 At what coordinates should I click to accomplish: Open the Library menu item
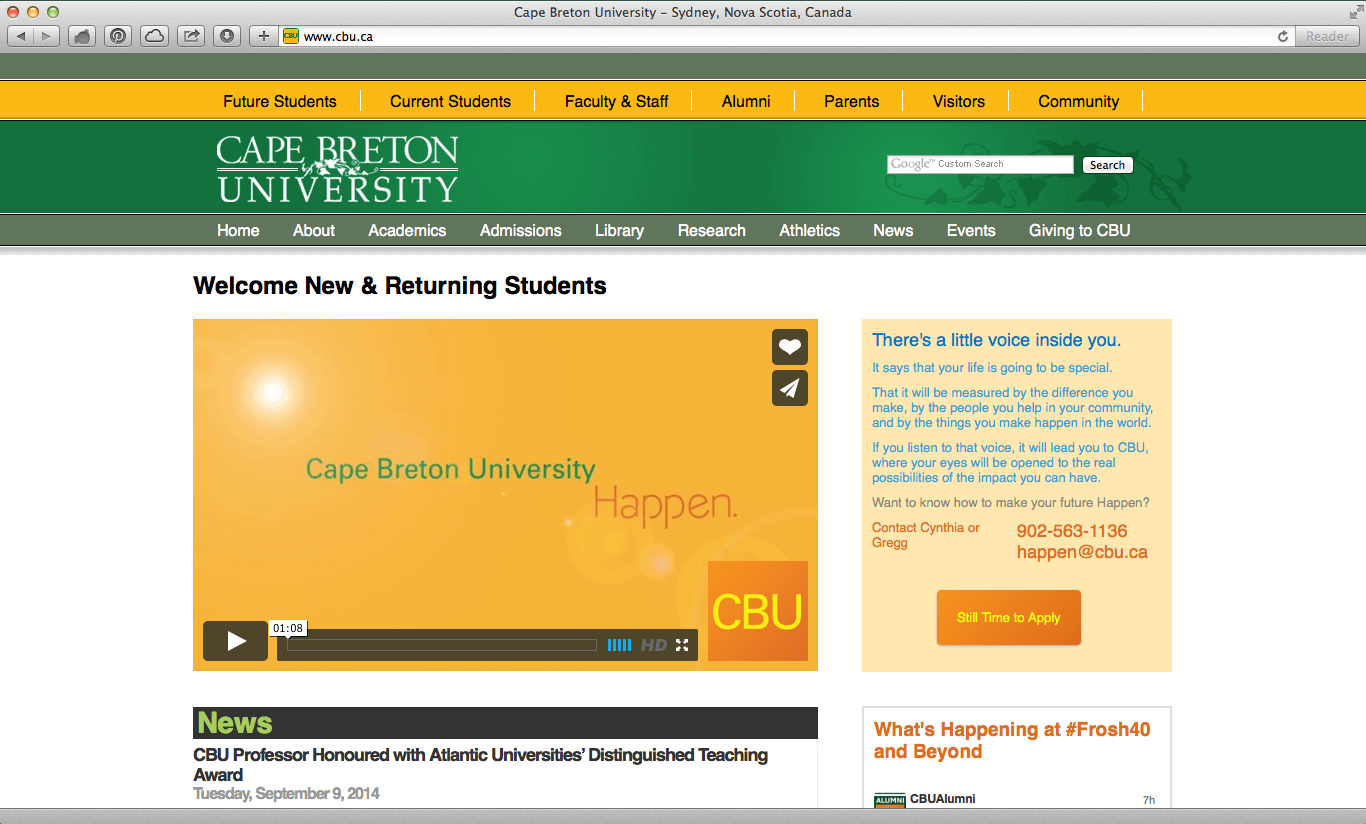tap(619, 230)
